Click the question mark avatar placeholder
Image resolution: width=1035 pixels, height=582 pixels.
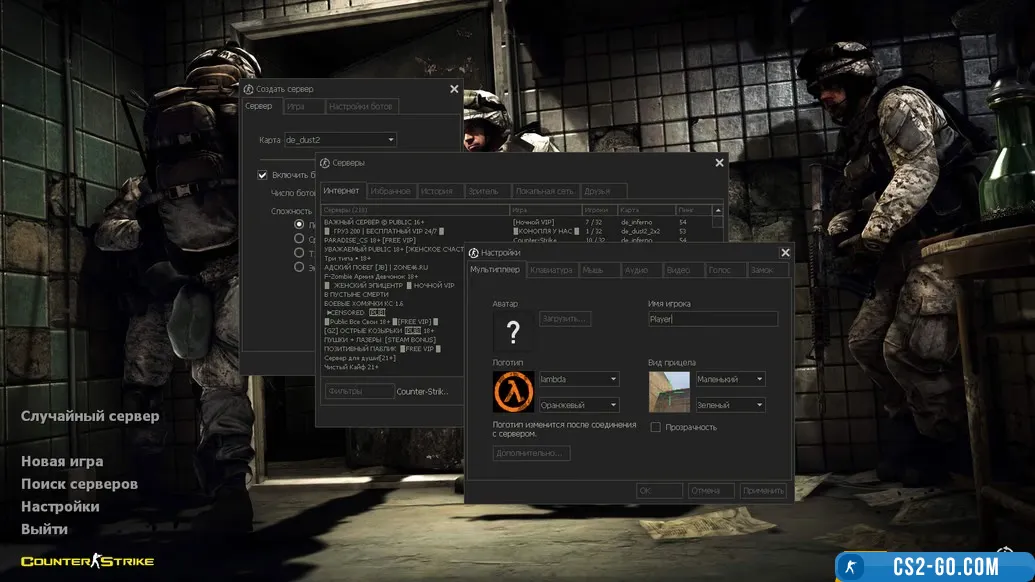[x=514, y=331]
